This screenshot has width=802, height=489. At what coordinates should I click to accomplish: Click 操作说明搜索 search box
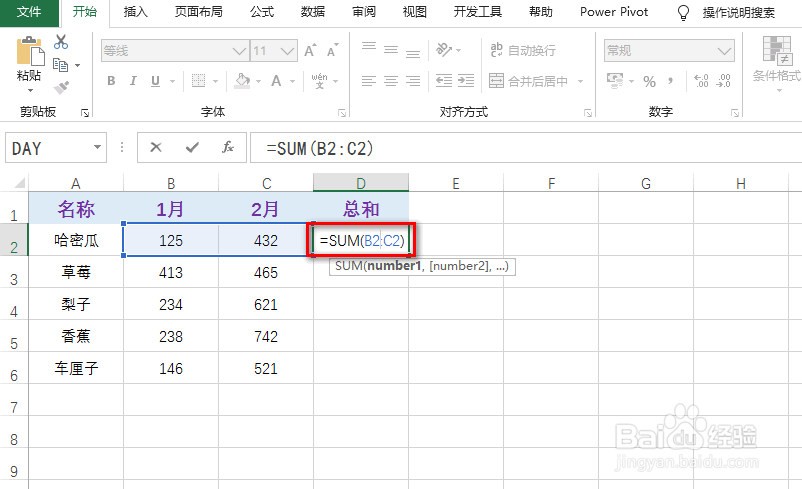pyautogui.click(x=738, y=13)
